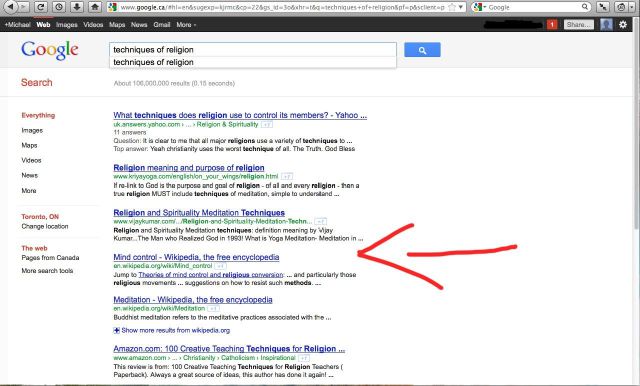This screenshot has height=386, width=640.
Task: Bookmark the page with the star icon
Action: tap(451, 7)
